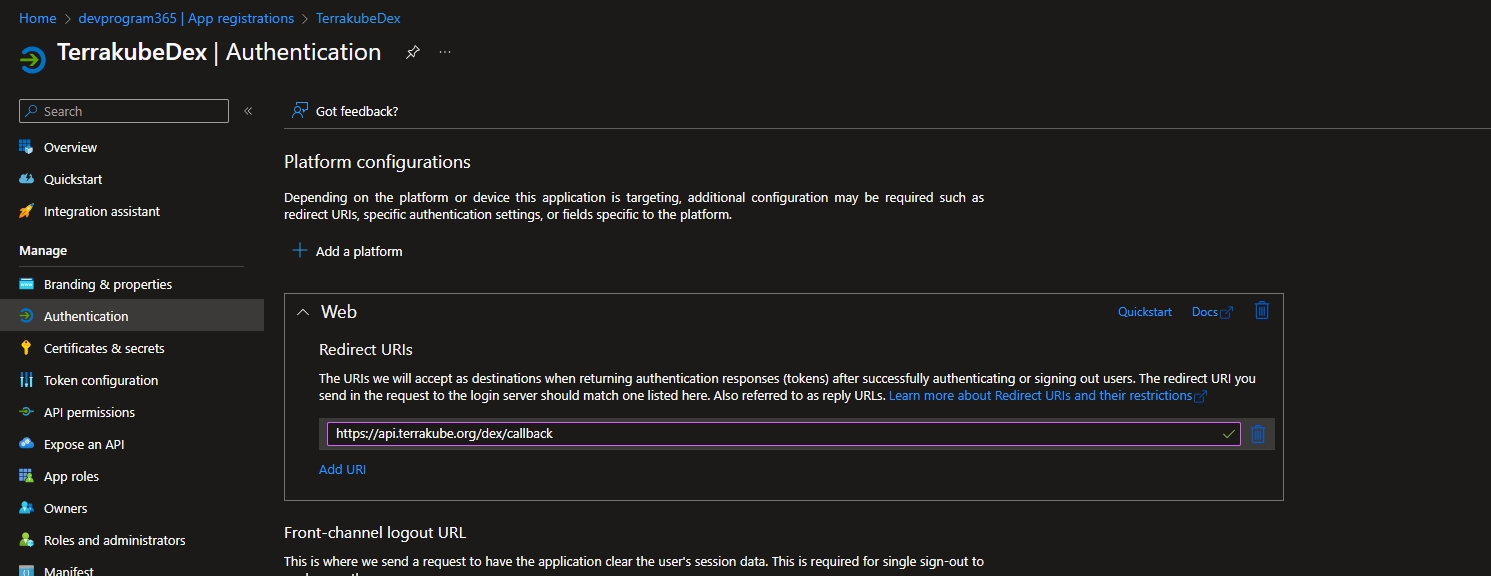Open Certificates & secrets page

pyautogui.click(x=104, y=348)
